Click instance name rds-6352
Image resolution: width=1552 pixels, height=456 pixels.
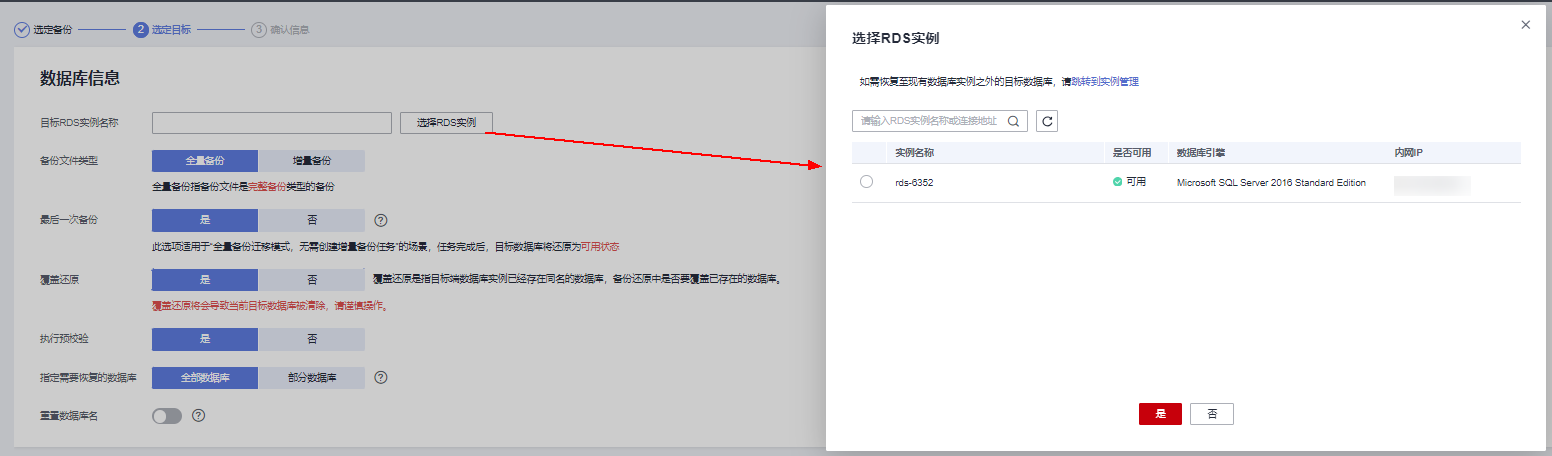point(914,183)
